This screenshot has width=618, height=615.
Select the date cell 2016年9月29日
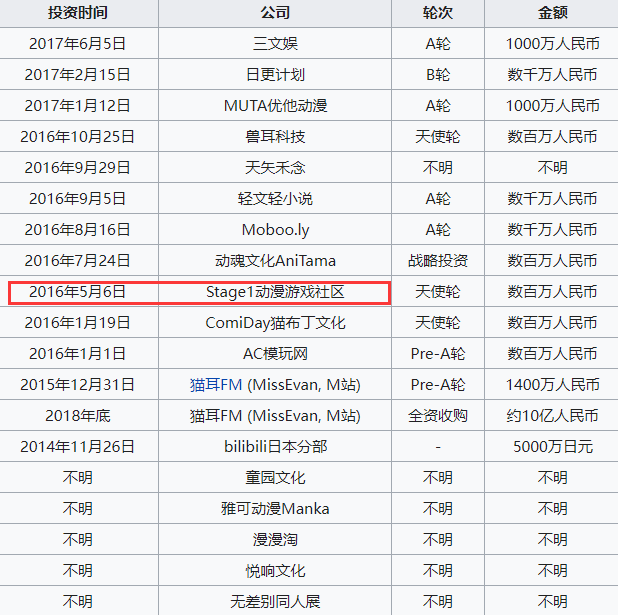click(78, 168)
